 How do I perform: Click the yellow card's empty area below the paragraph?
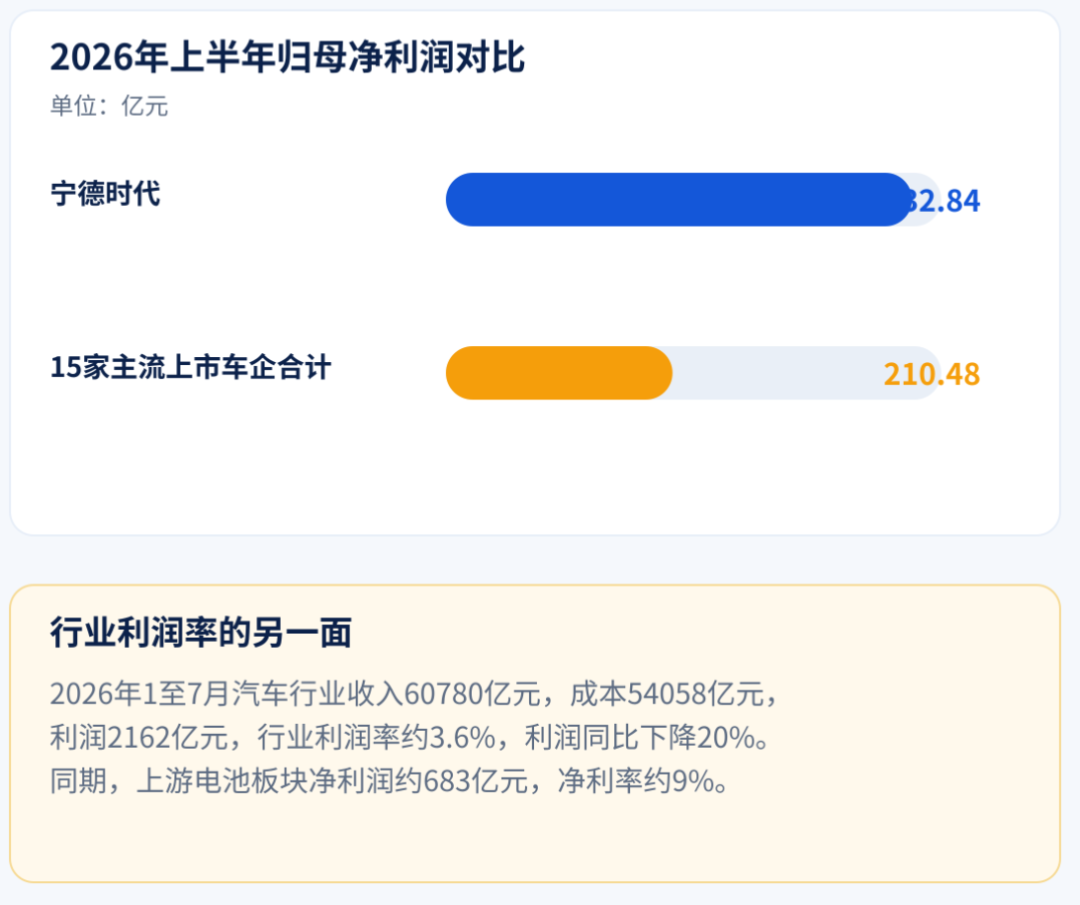coord(534,839)
